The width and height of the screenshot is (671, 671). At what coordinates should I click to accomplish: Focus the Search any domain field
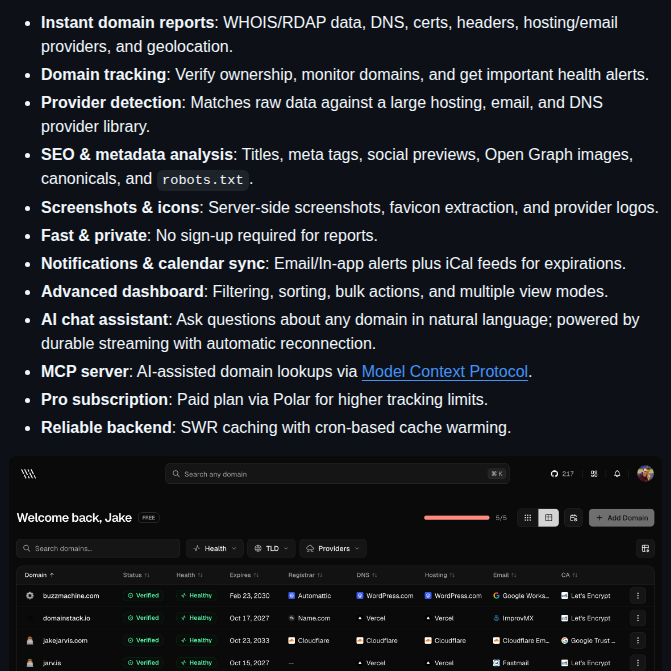tap(337, 474)
